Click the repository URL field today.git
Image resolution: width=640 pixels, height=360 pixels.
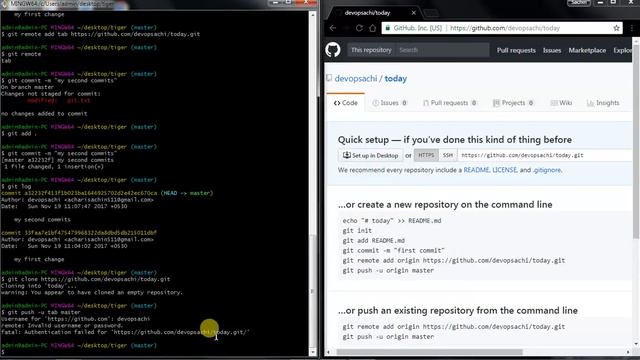[545, 155]
